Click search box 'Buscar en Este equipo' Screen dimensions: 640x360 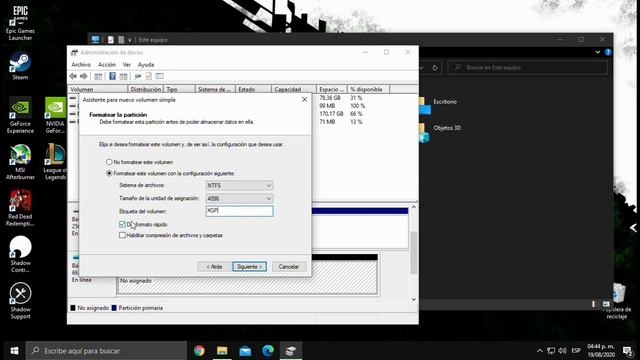(x=527, y=68)
